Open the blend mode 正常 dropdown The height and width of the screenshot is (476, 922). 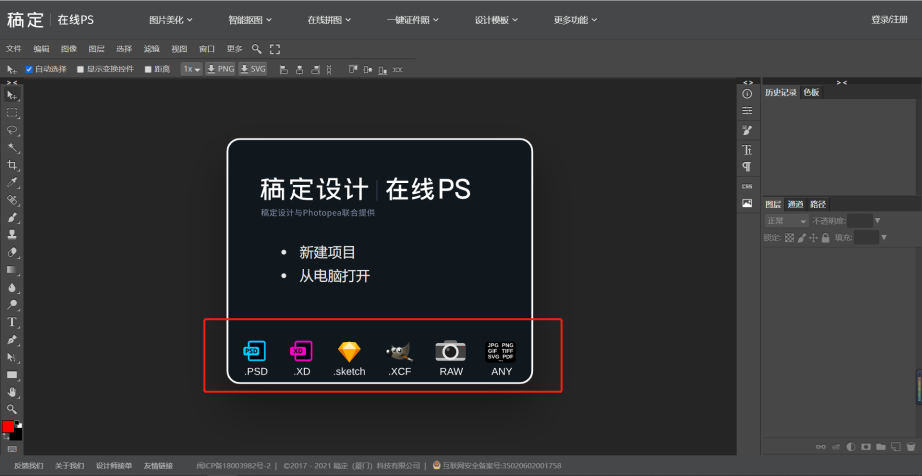click(786, 221)
